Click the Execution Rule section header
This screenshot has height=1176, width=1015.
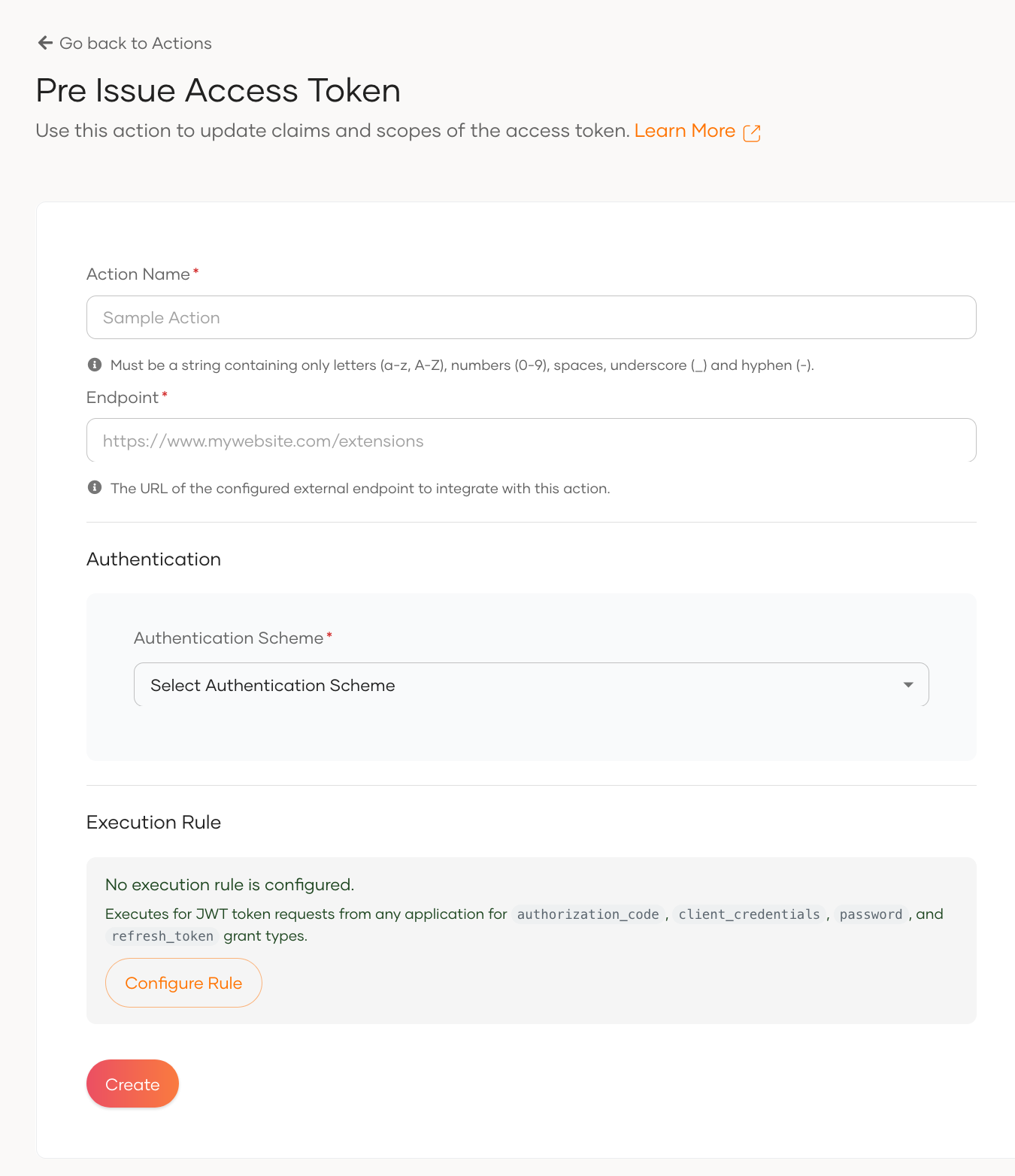click(x=153, y=822)
